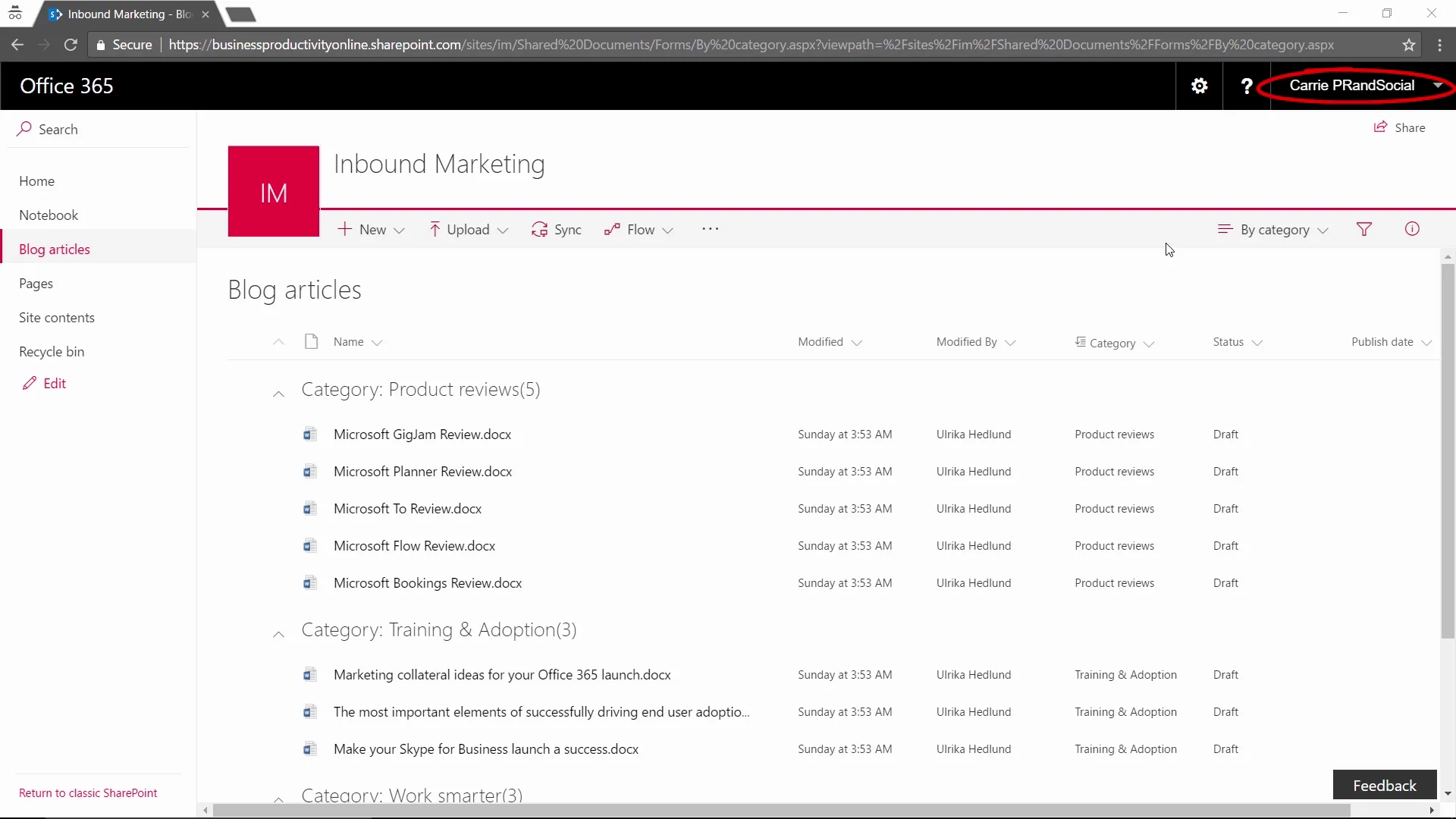Open the Chrome three-dot menu
This screenshot has height=819, width=1456.
1439,45
